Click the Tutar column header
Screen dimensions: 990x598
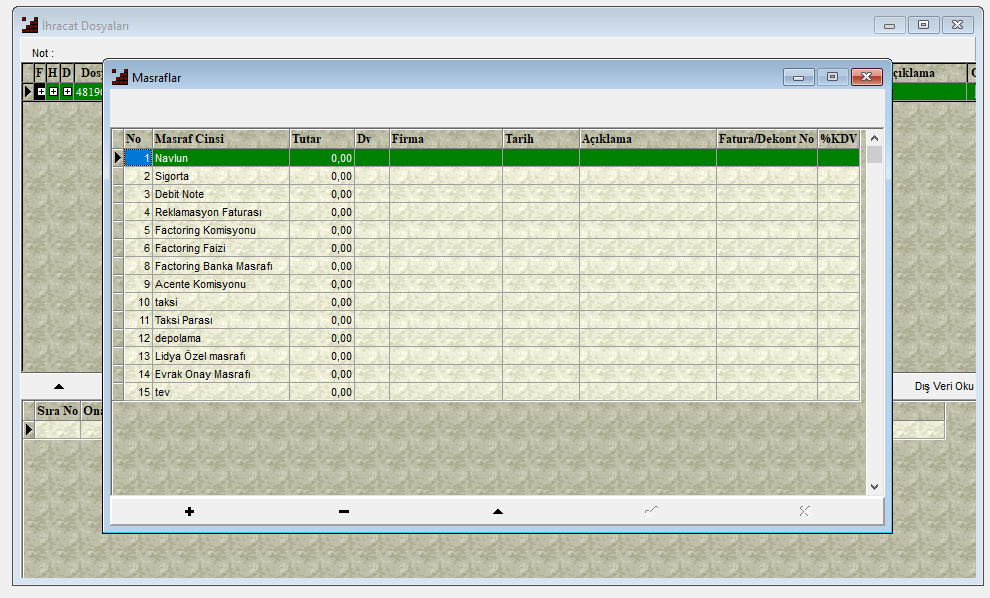[x=321, y=139]
